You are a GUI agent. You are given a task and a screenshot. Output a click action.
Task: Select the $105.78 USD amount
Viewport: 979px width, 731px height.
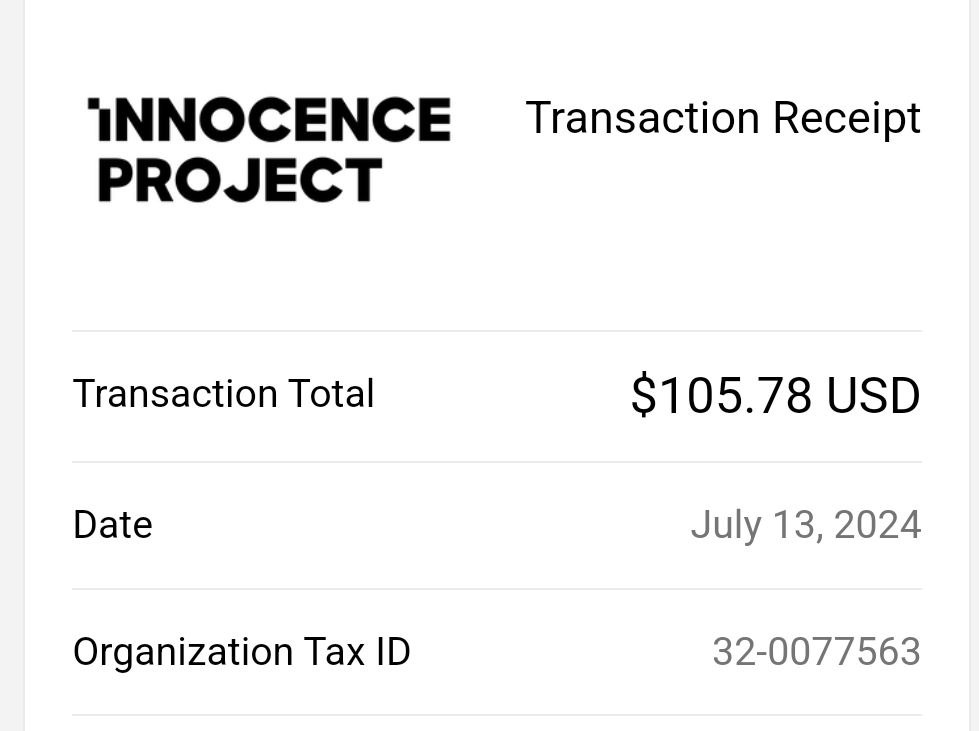tap(775, 396)
